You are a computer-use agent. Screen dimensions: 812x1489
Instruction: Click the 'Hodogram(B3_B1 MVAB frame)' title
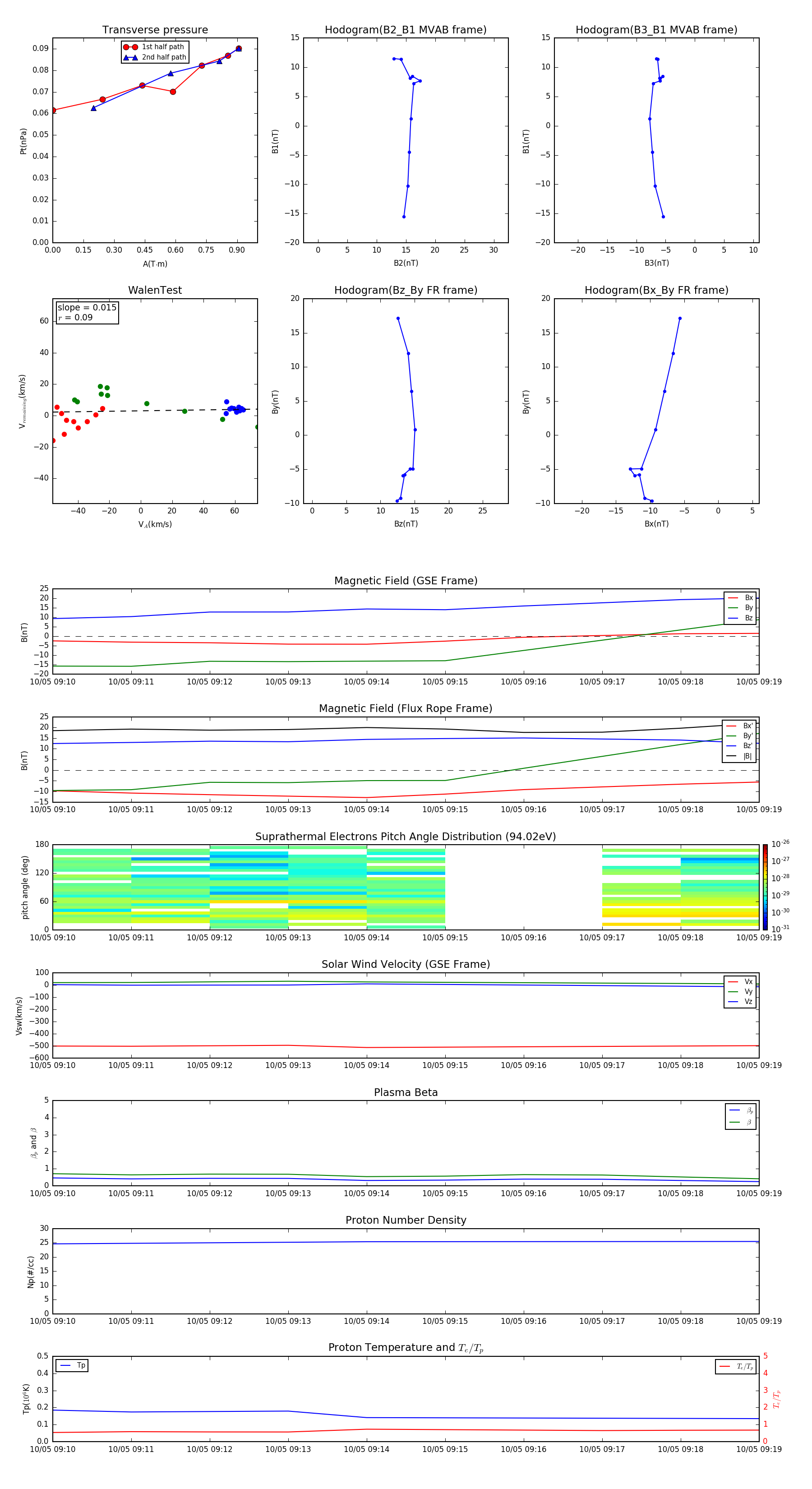656,30
